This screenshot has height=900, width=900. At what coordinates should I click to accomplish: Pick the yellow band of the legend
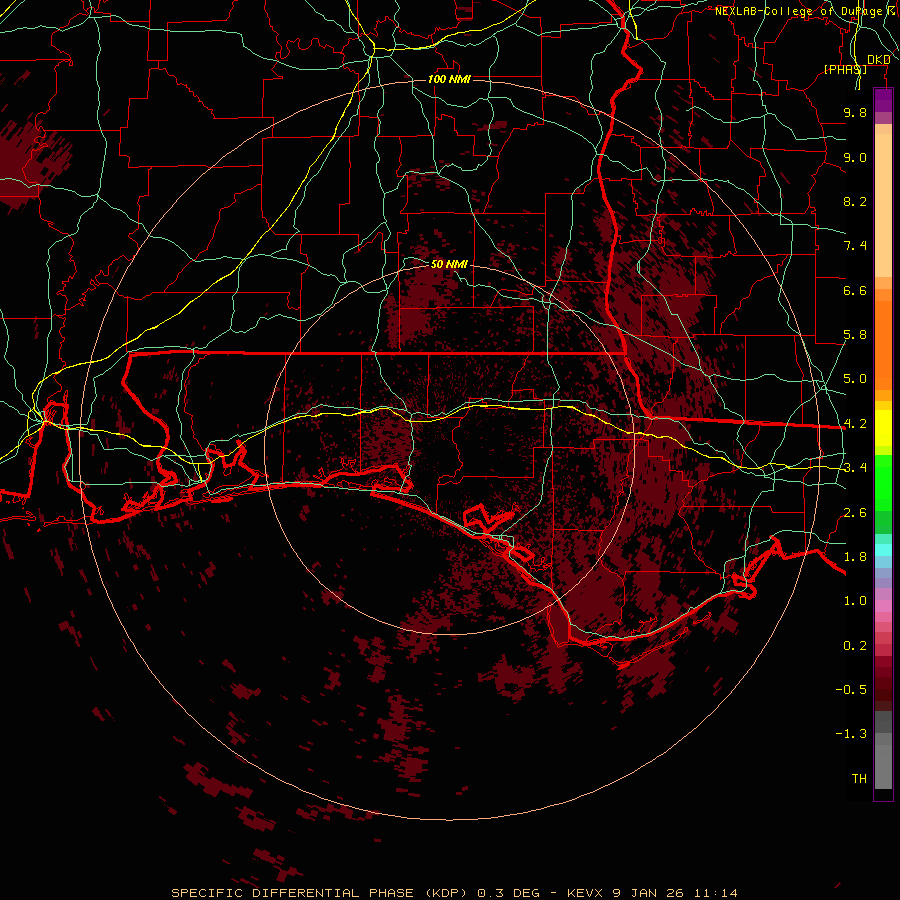[883, 428]
